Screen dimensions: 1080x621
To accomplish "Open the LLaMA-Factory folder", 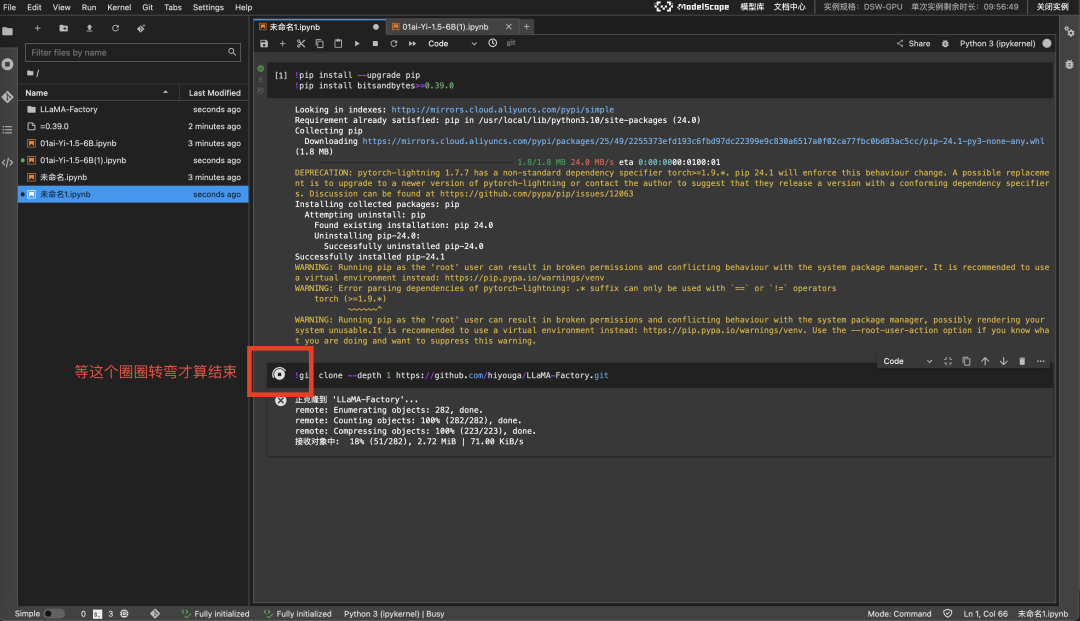I will 133,109.
